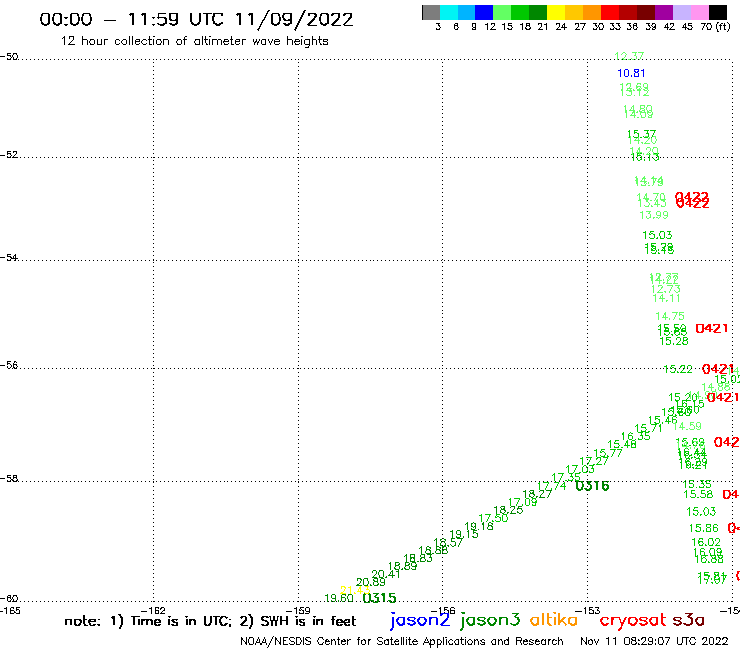
Task: Click the dark blue legend swatch
Action: (484, 12)
